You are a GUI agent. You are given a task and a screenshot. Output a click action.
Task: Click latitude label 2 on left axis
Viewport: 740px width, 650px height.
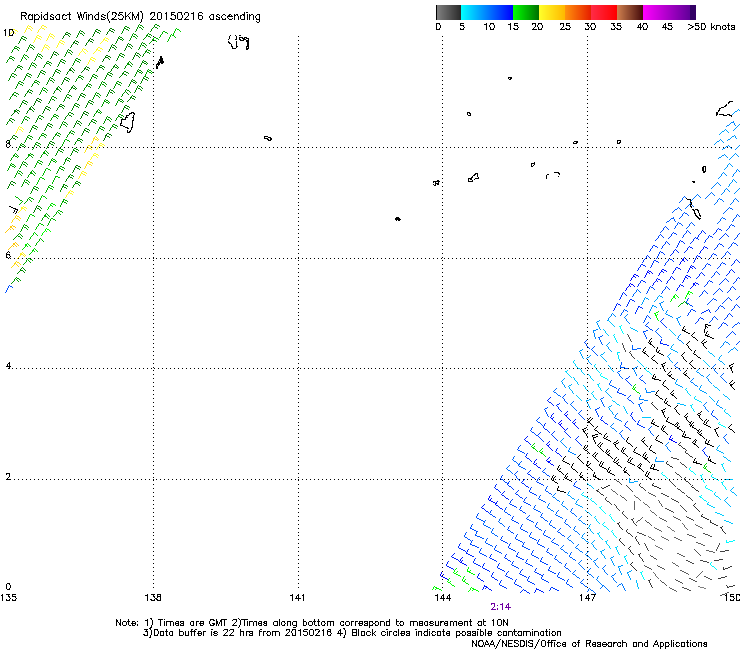[8, 476]
